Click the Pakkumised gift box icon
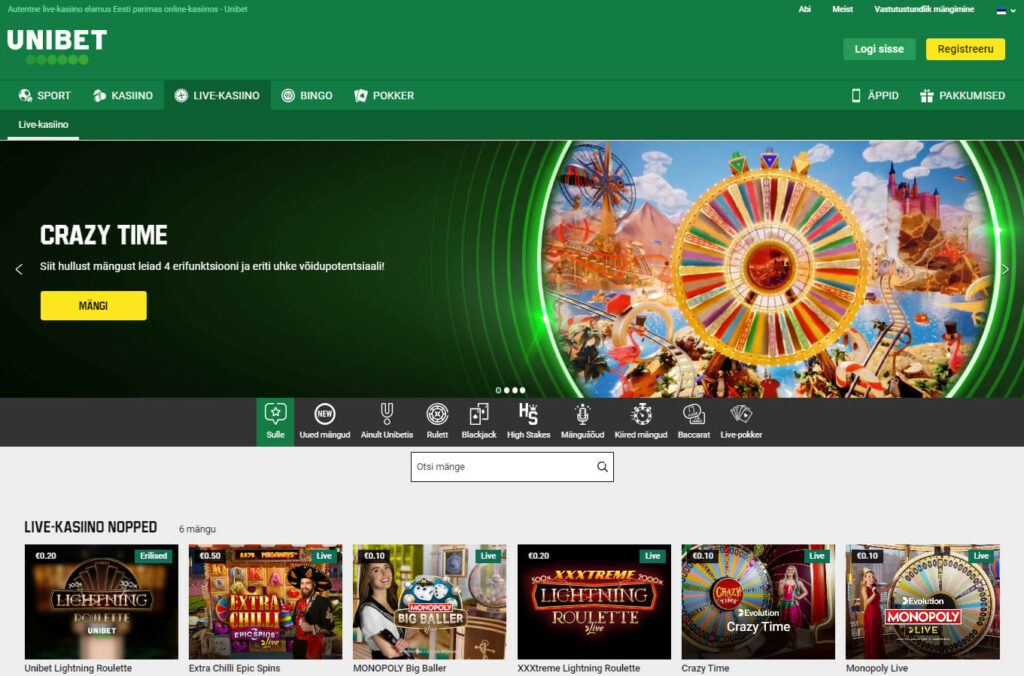Screen dimensions: 1024x676 click(x=926, y=95)
